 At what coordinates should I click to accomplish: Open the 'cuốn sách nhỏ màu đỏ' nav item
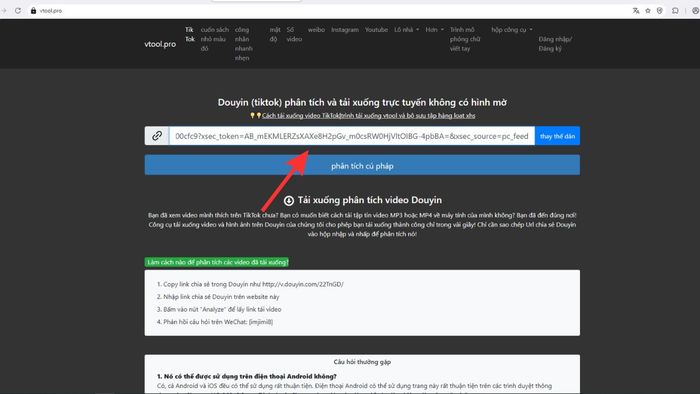pyautogui.click(x=214, y=39)
